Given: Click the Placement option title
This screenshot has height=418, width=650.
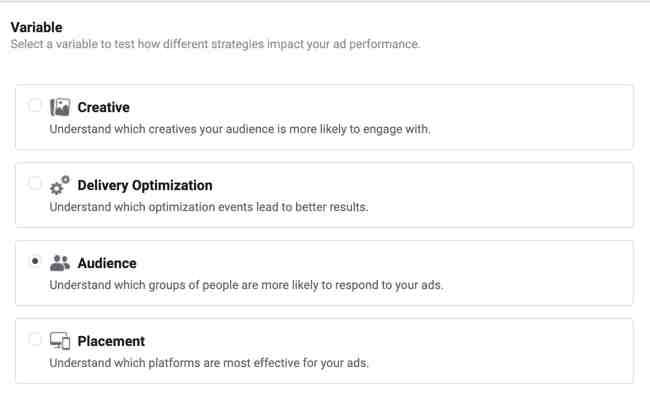Looking at the screenshot, I should [111, 341].
